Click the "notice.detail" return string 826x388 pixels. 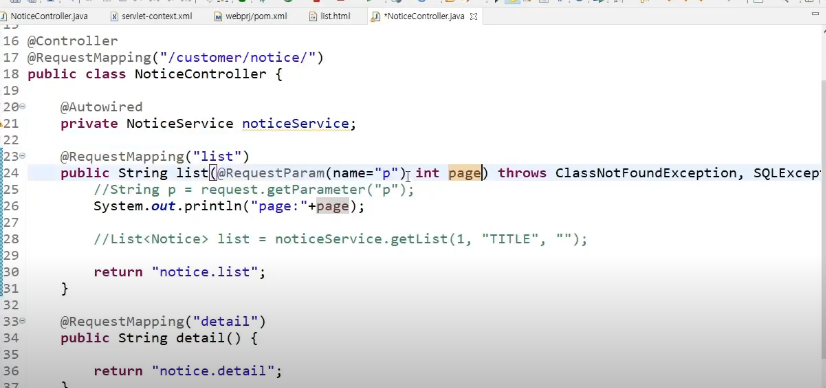pyautogui.click(x=213, y=371)
